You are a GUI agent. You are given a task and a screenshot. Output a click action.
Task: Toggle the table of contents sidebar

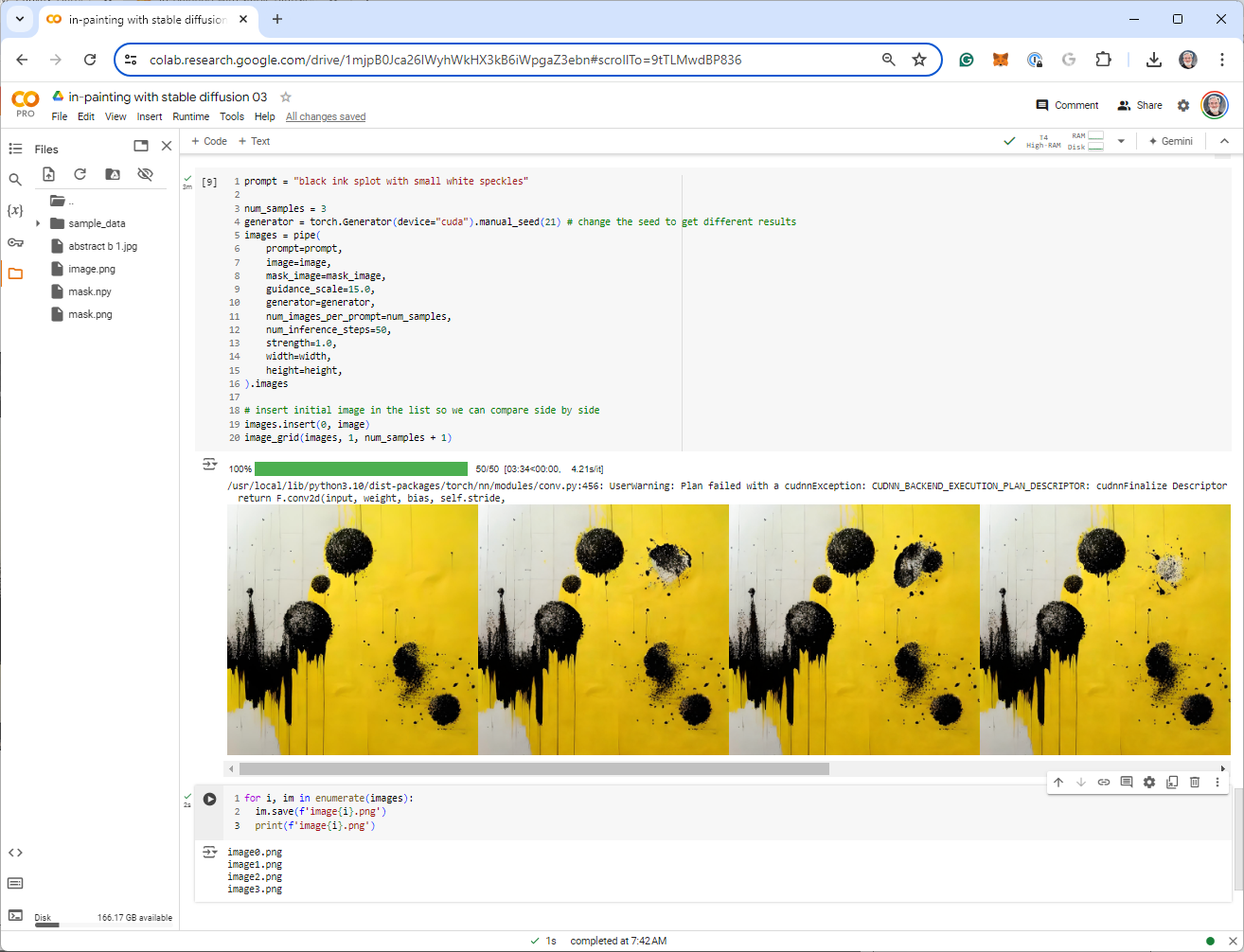click(15, 149)
